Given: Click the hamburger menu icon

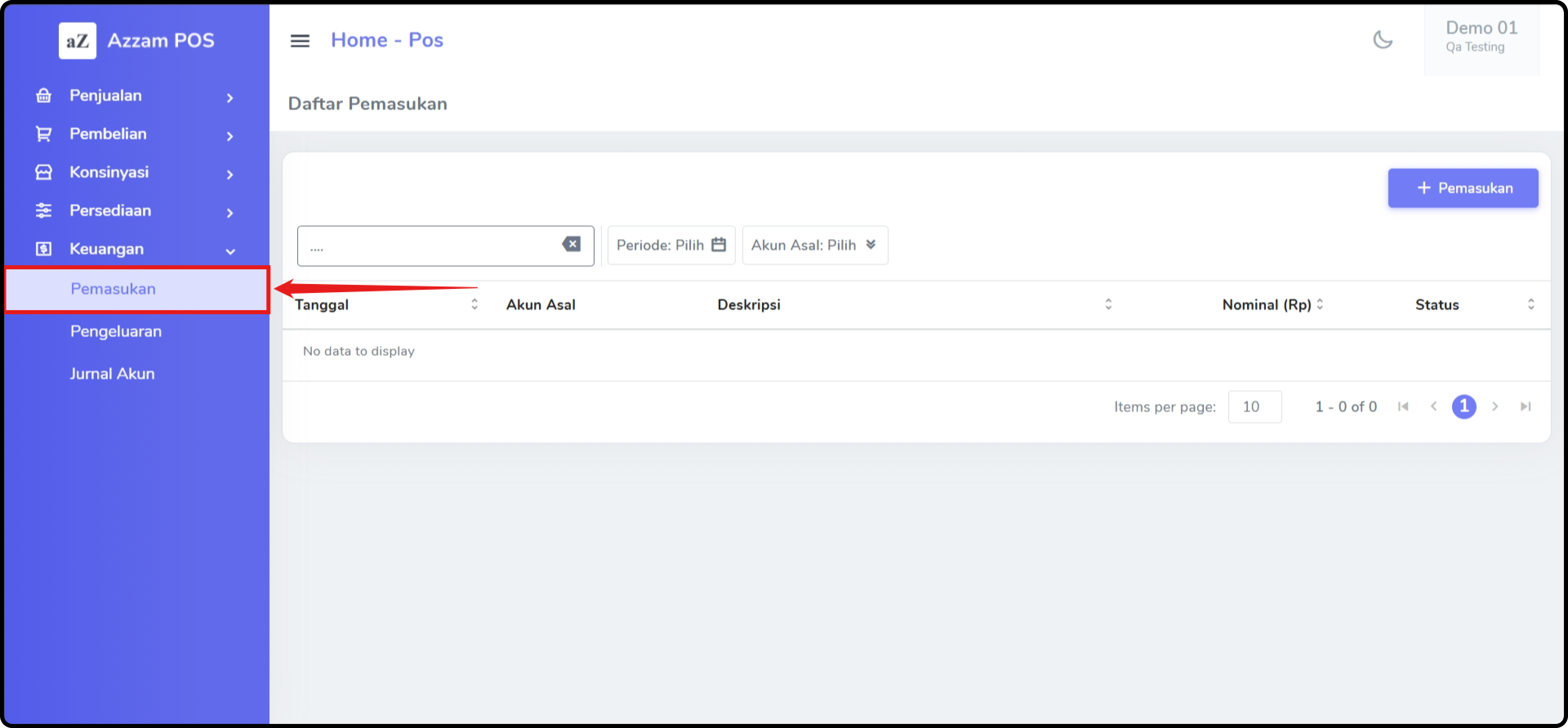Looking at the screenshot, I should [299, 41].
